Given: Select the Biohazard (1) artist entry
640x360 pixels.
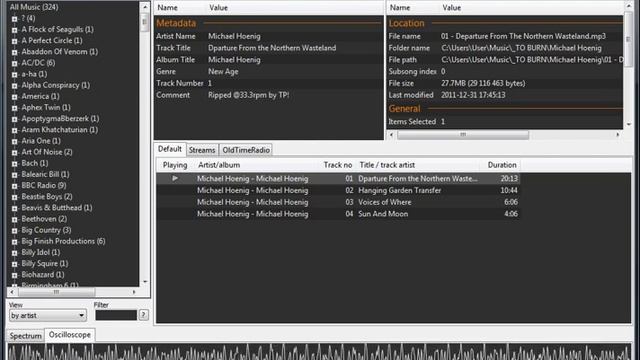Looking at the screenshot, I should 43,275.
